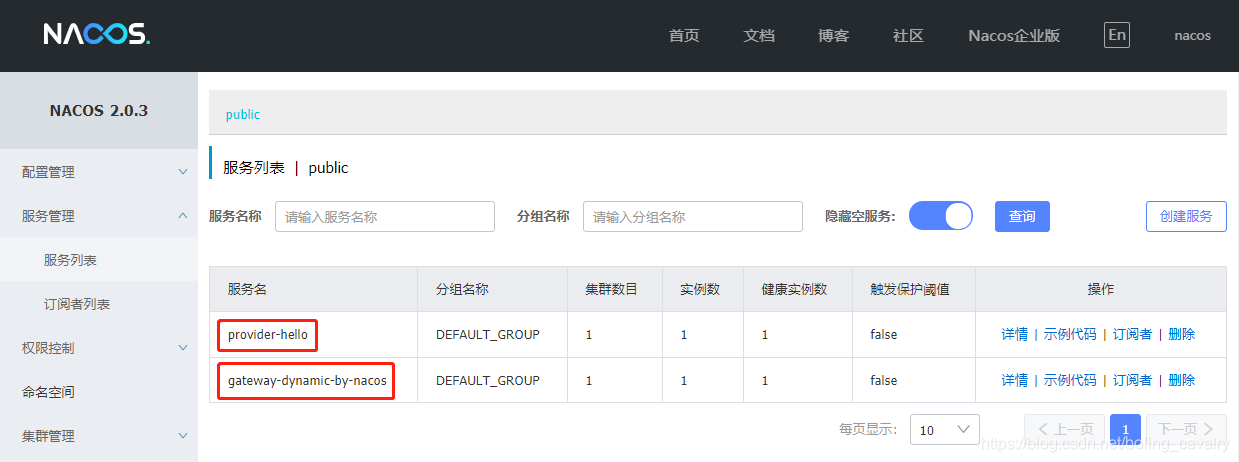Open 博客 in the top navigation
Image resolution: width=1239 pixels, height=462 pixels.
833,35
